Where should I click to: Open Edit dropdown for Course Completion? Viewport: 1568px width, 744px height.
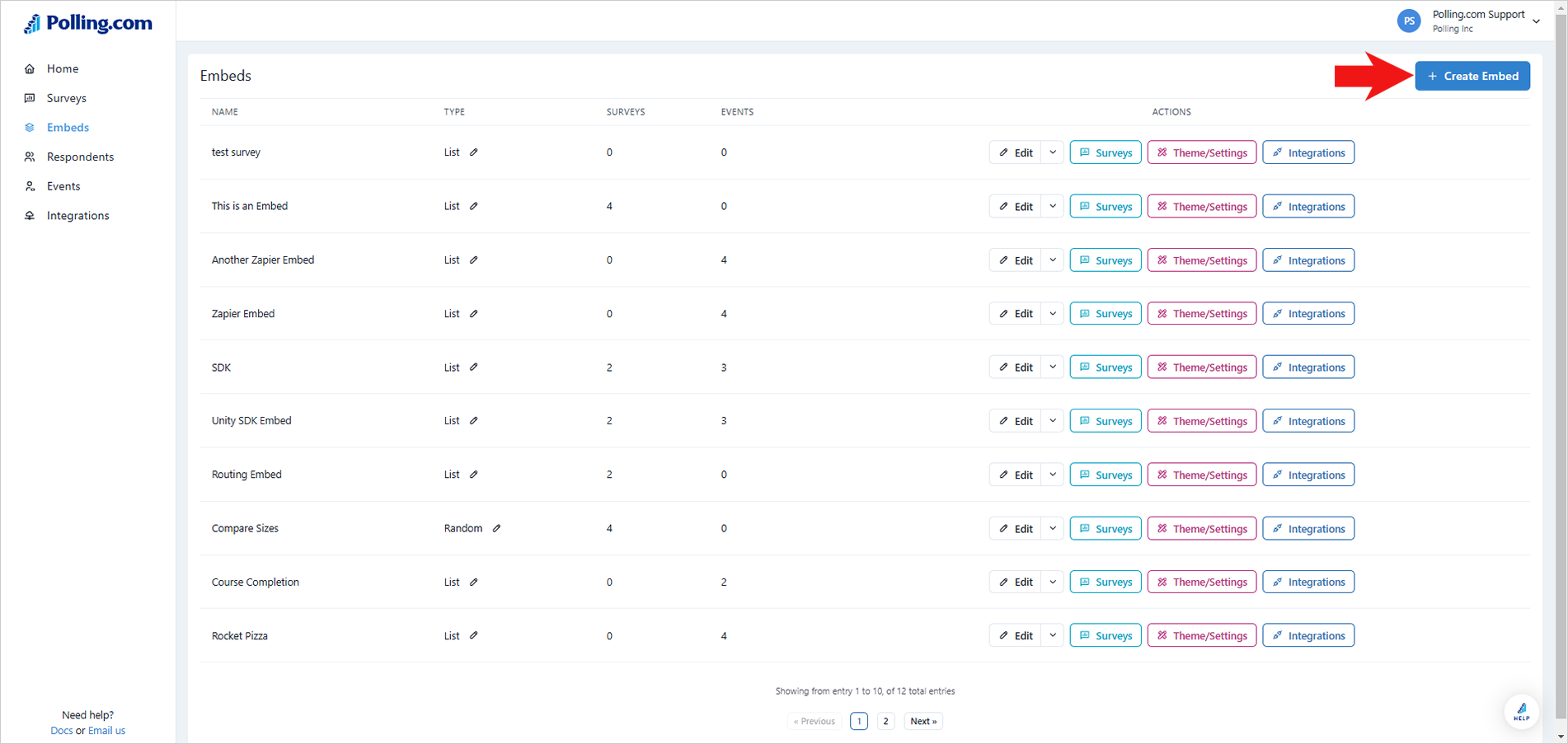click(1053, 582)
